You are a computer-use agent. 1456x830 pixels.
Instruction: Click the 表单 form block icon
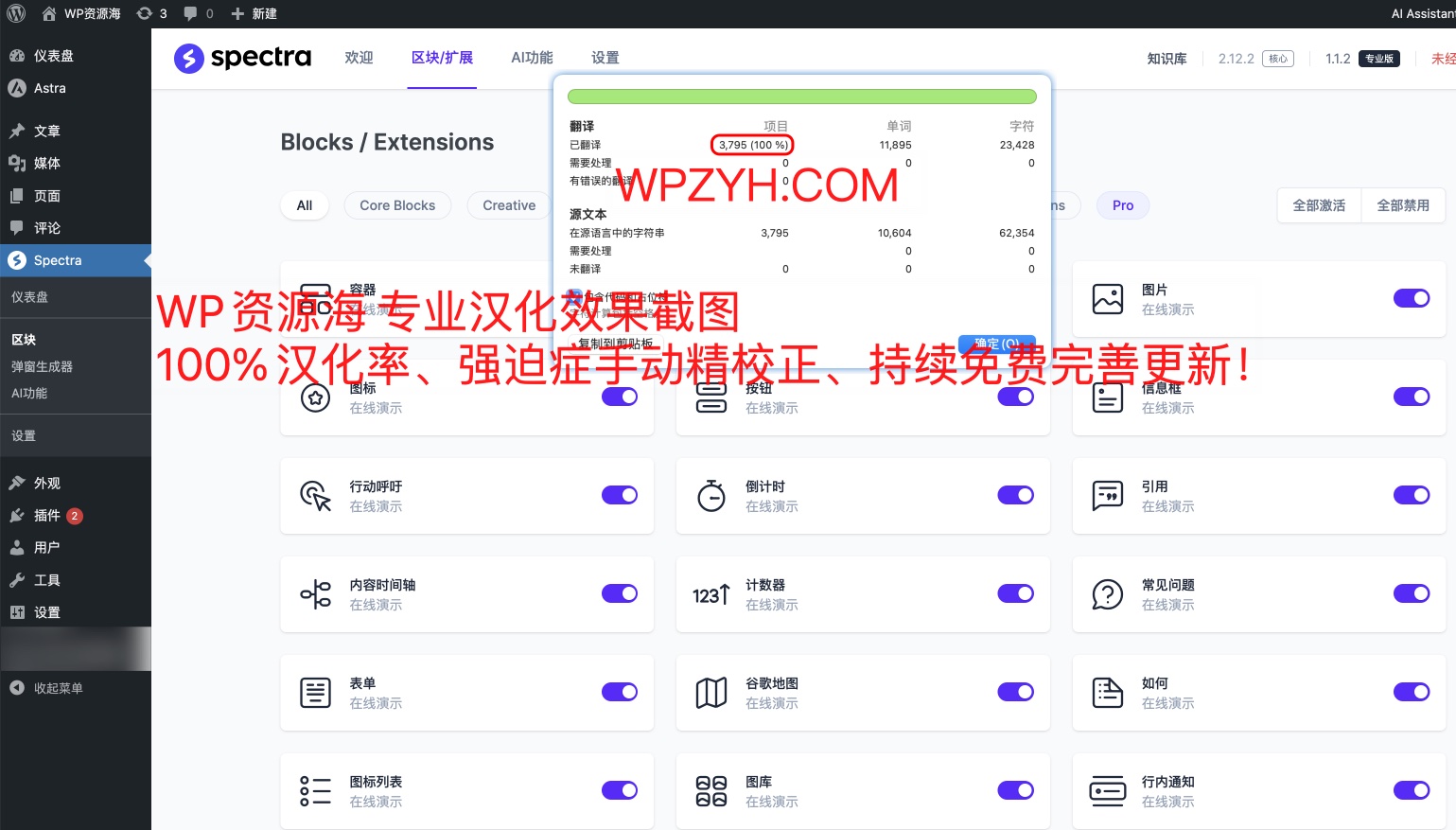316,693
